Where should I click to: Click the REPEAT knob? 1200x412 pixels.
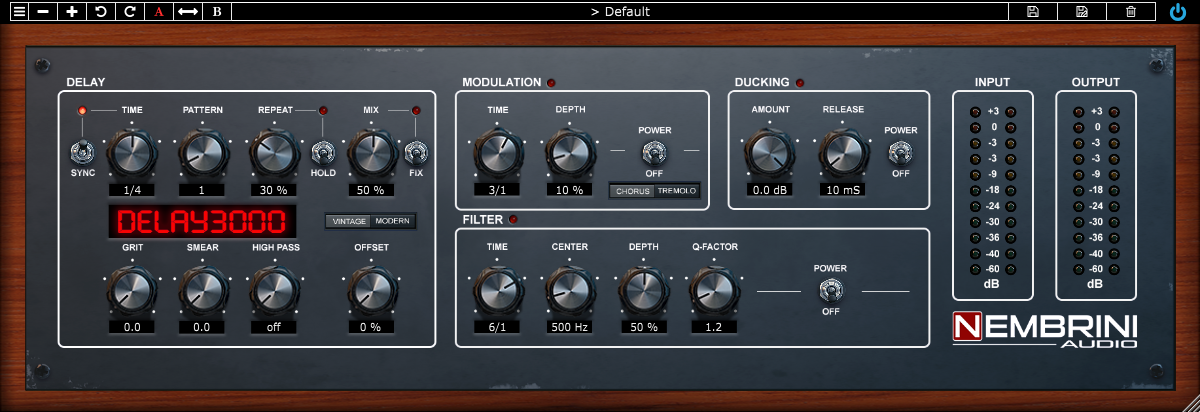coord(275,153)
